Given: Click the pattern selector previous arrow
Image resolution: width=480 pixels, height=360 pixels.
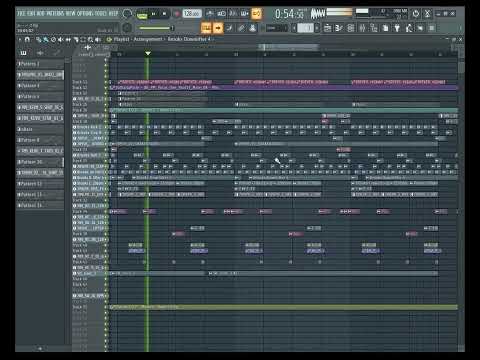Looking at the screenshot, I should (x=294, y=28).
